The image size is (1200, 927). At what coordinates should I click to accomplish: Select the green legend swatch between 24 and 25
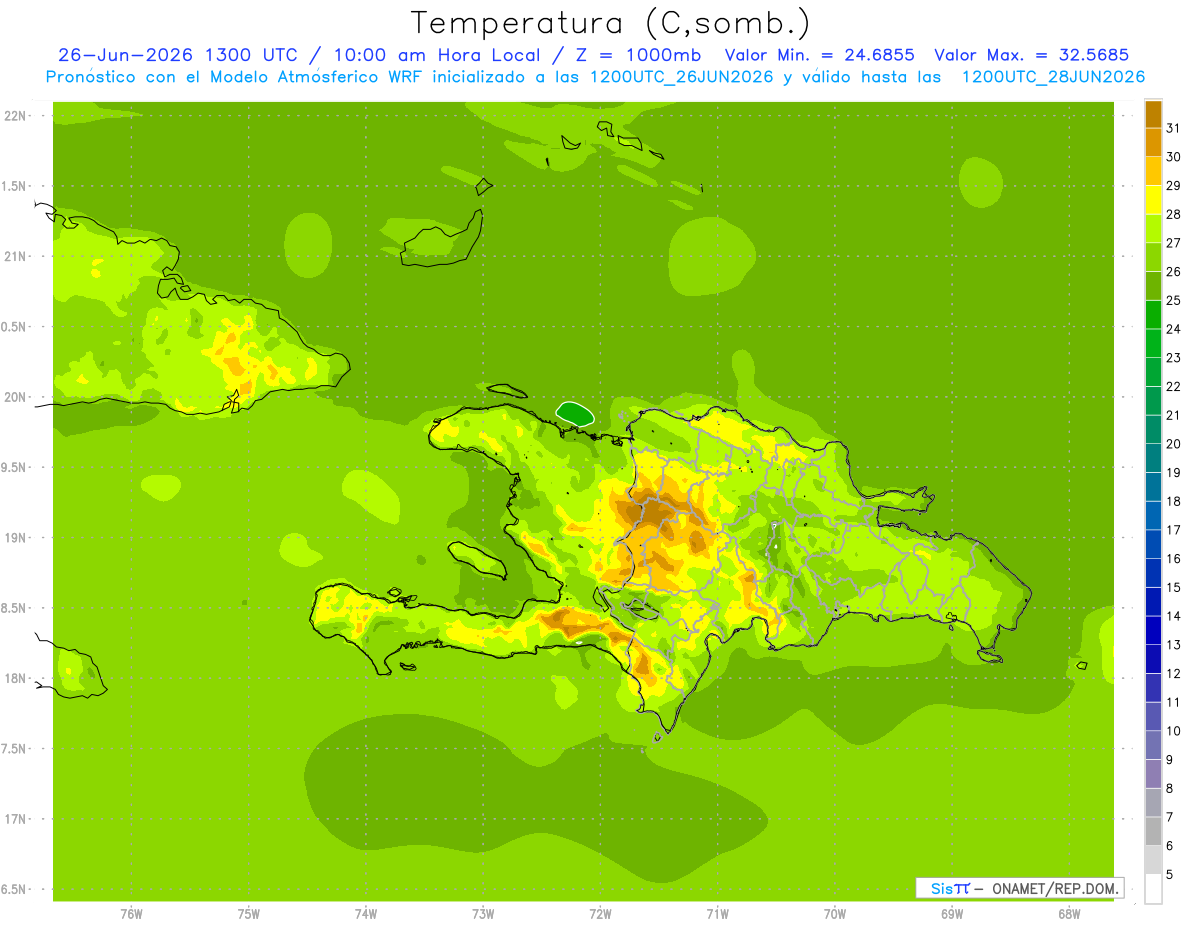[1153, 314]
